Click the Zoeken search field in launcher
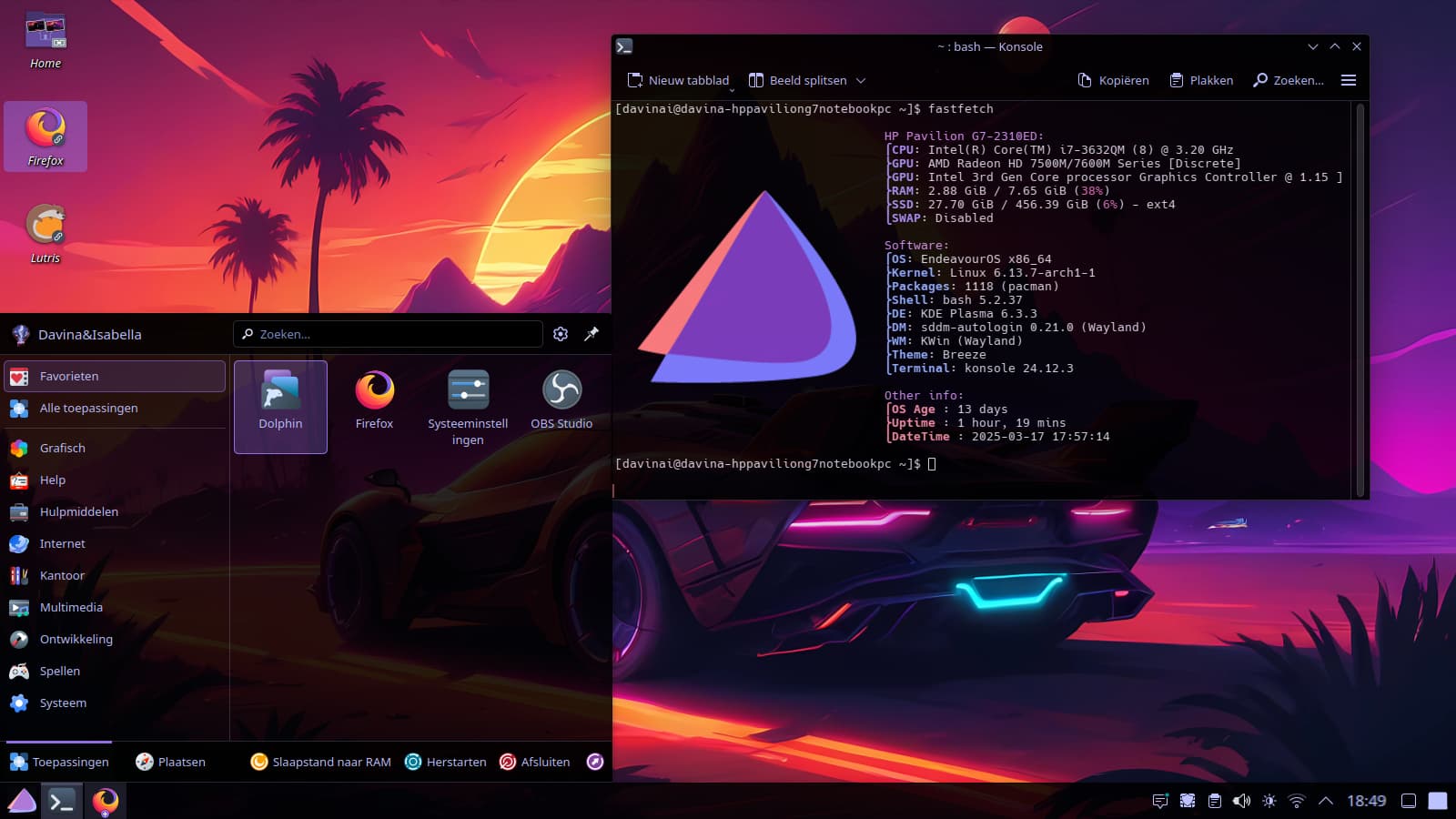 tap(389, 334)
